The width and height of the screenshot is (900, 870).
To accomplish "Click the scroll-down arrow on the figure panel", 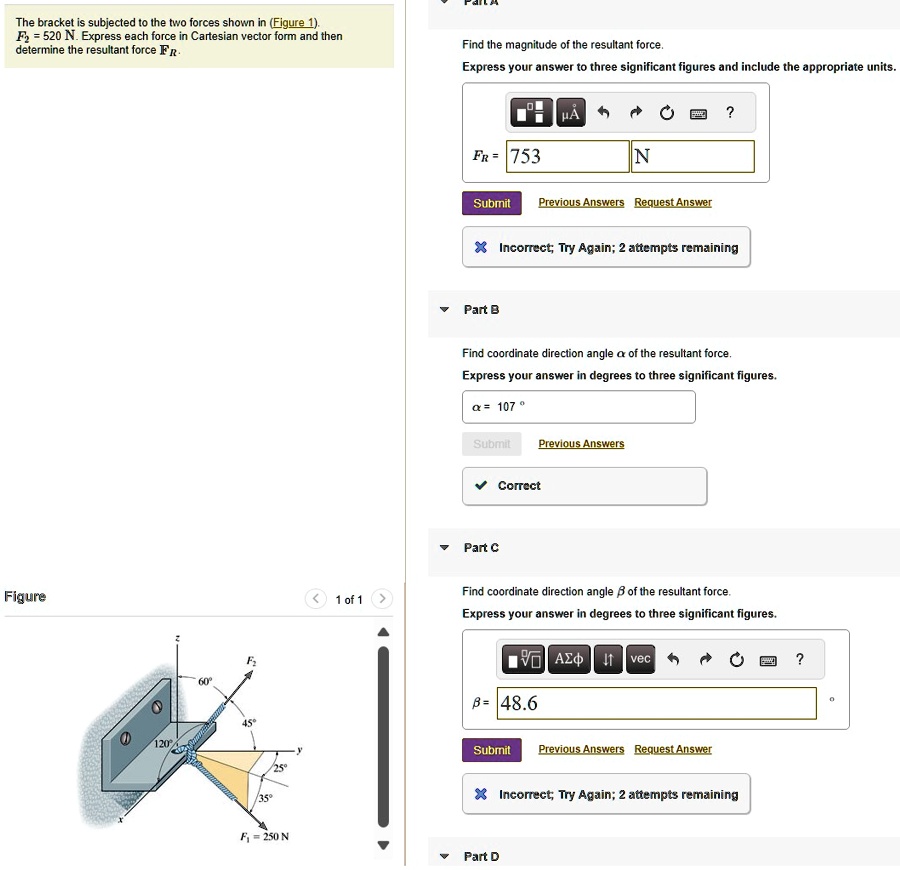I will pos(382,845).
